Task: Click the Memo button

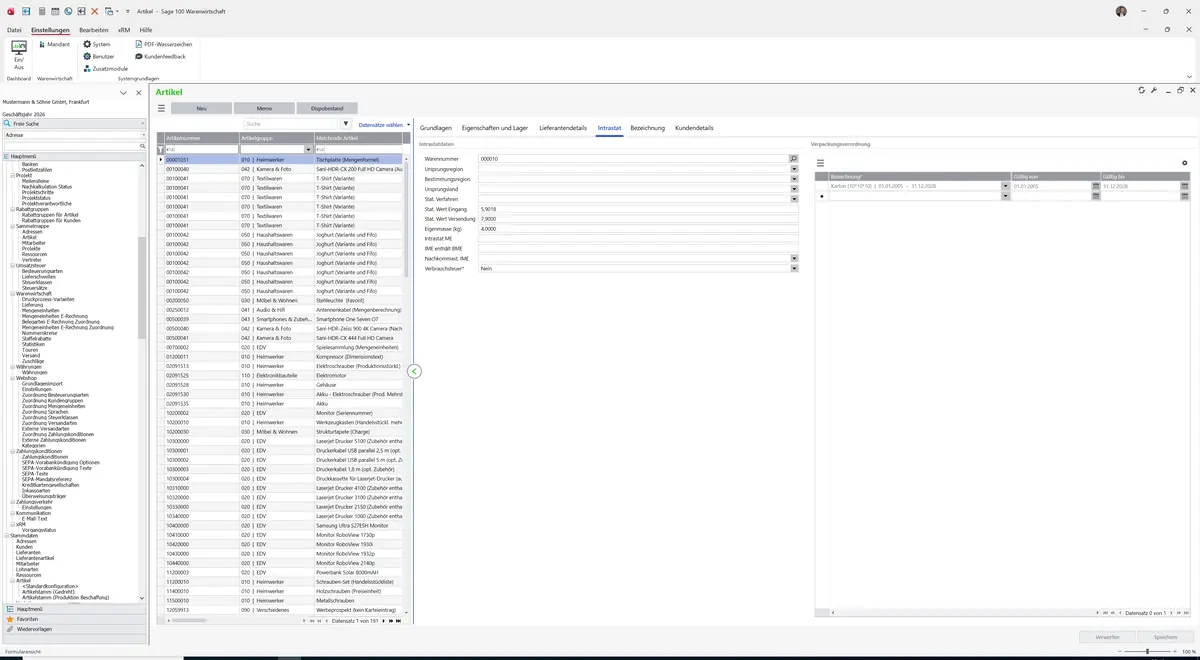Action: (264, 108)
